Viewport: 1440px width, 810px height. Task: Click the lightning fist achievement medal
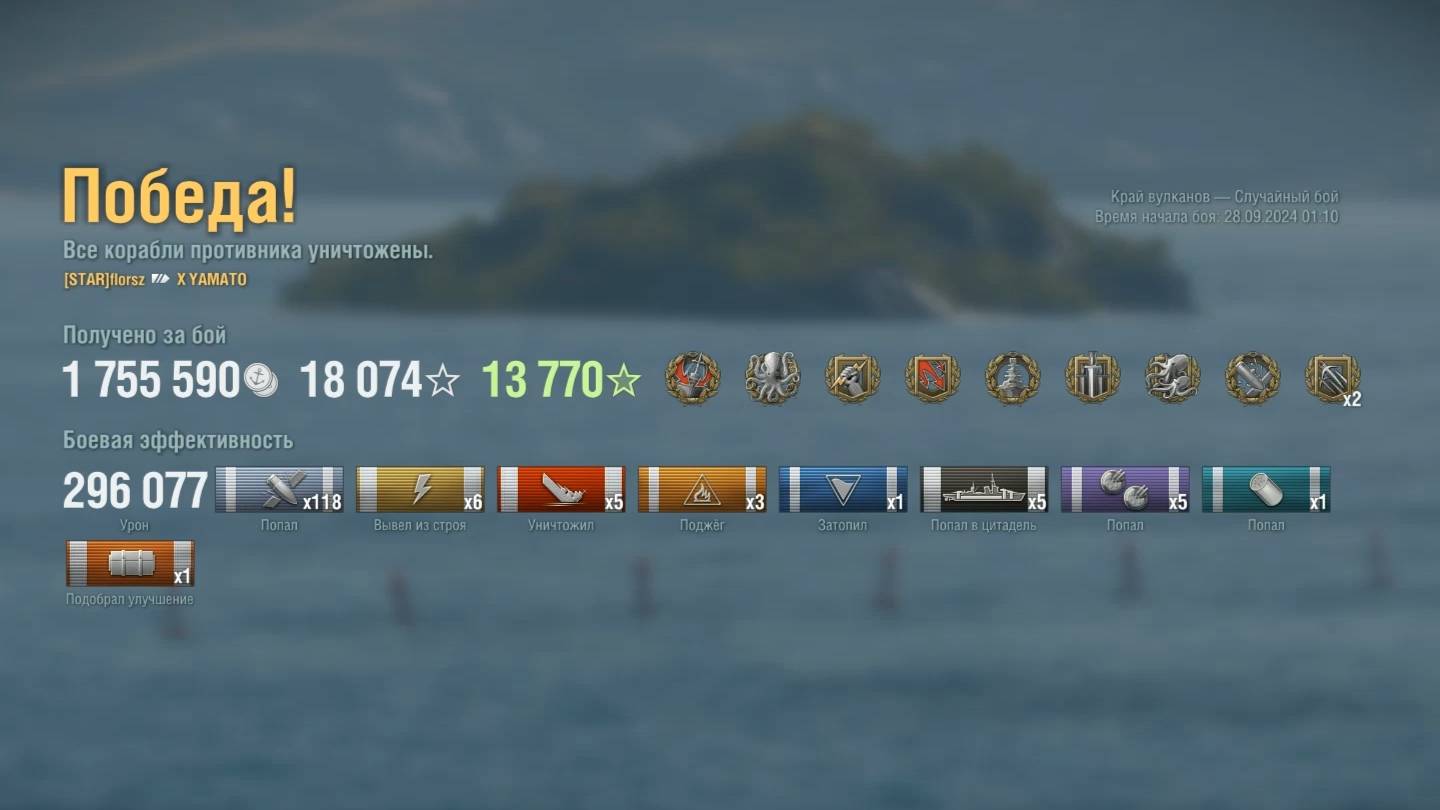[x=852, y=378]
